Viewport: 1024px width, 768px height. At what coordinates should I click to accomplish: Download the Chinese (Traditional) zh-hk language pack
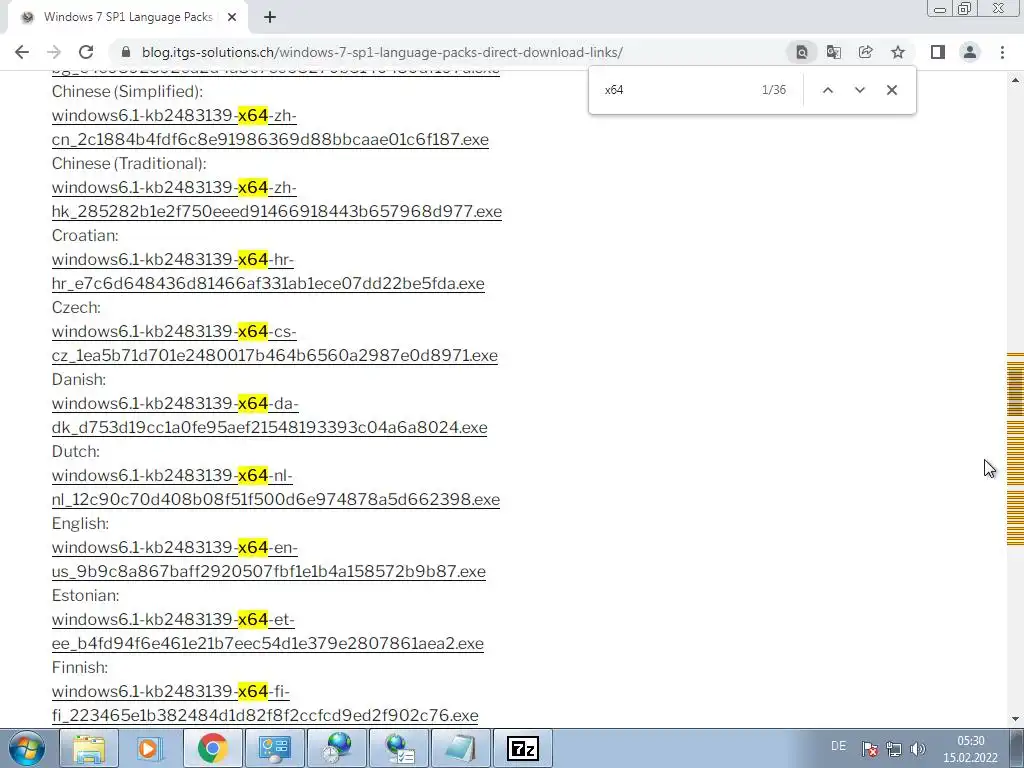click(x=277, y=199)
